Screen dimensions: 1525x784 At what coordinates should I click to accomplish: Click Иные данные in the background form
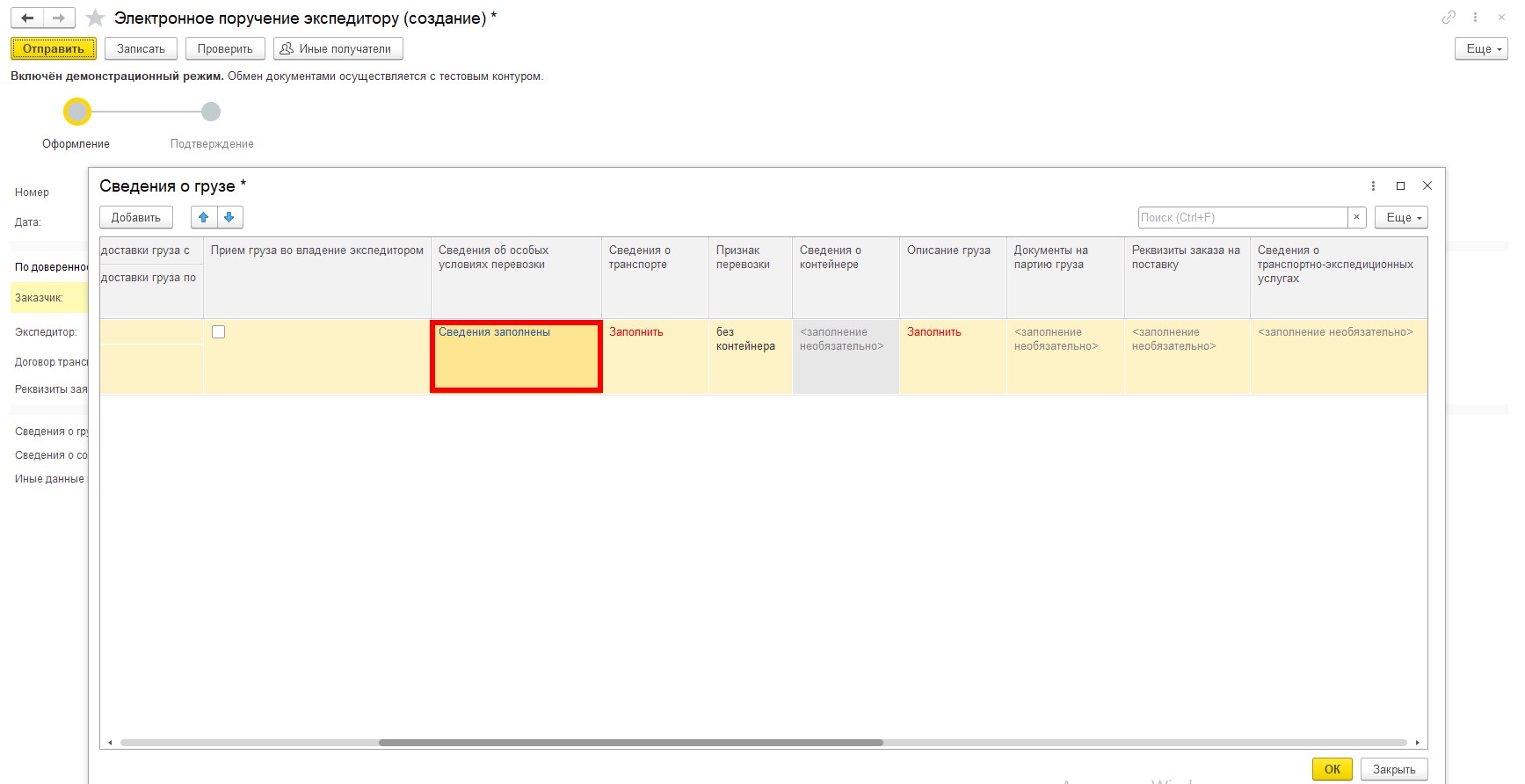pyautogui.click(x=49, y=479)
